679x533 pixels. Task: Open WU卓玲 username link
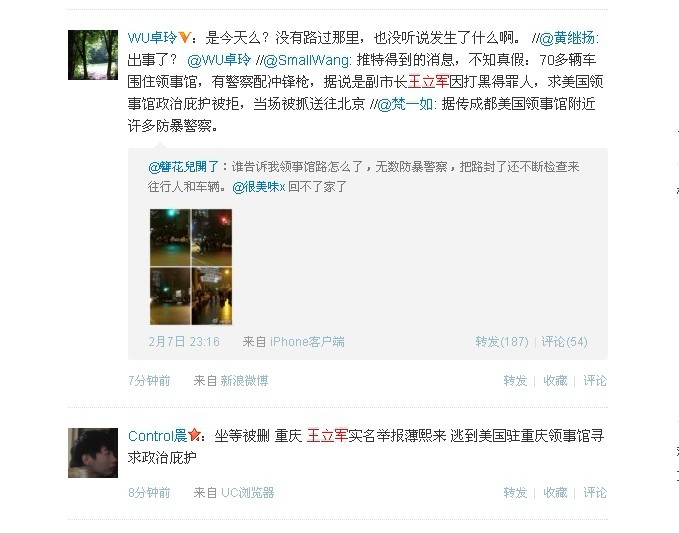click(152, 38)
